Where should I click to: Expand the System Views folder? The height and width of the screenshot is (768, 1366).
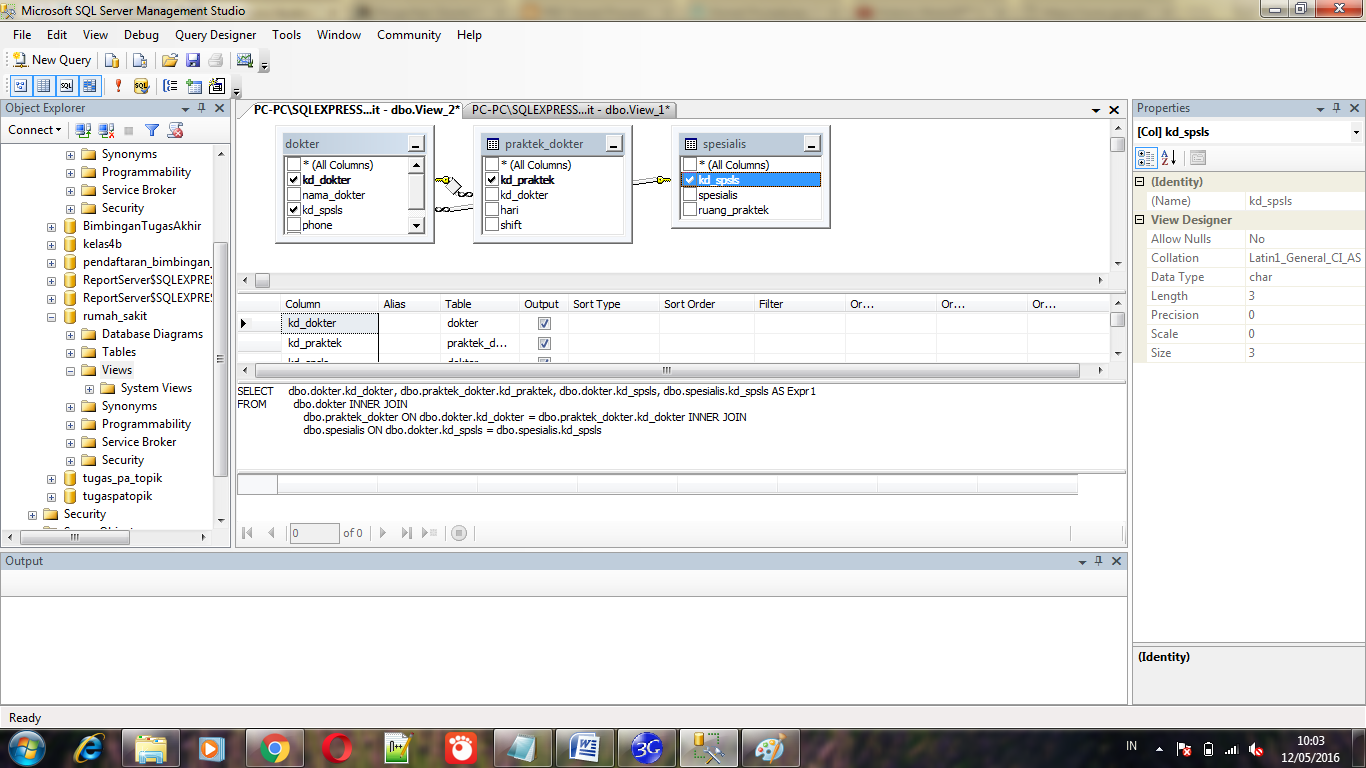click(x=89, y=388)
